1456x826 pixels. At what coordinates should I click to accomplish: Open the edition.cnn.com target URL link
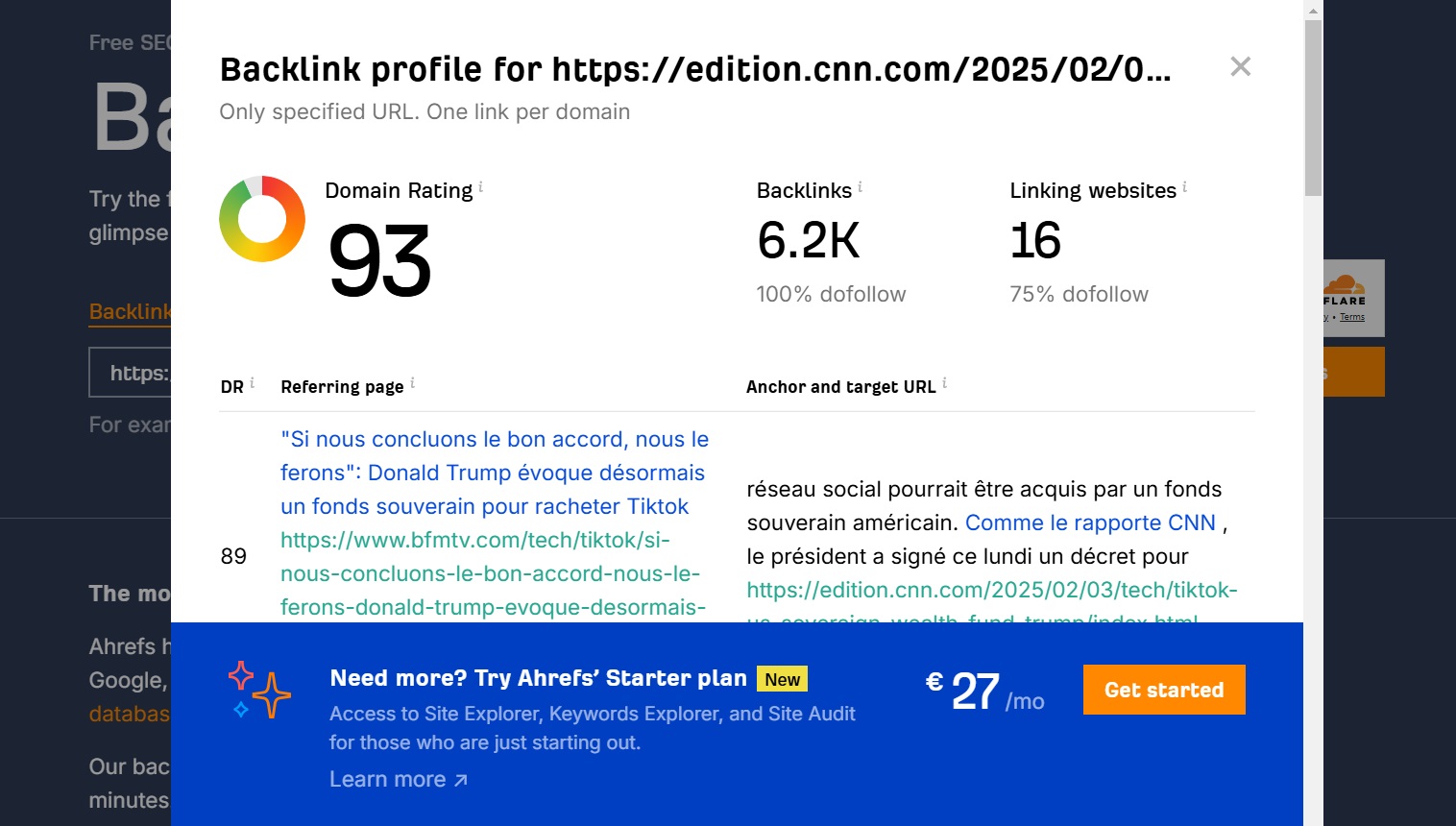(x=991, y=590)
